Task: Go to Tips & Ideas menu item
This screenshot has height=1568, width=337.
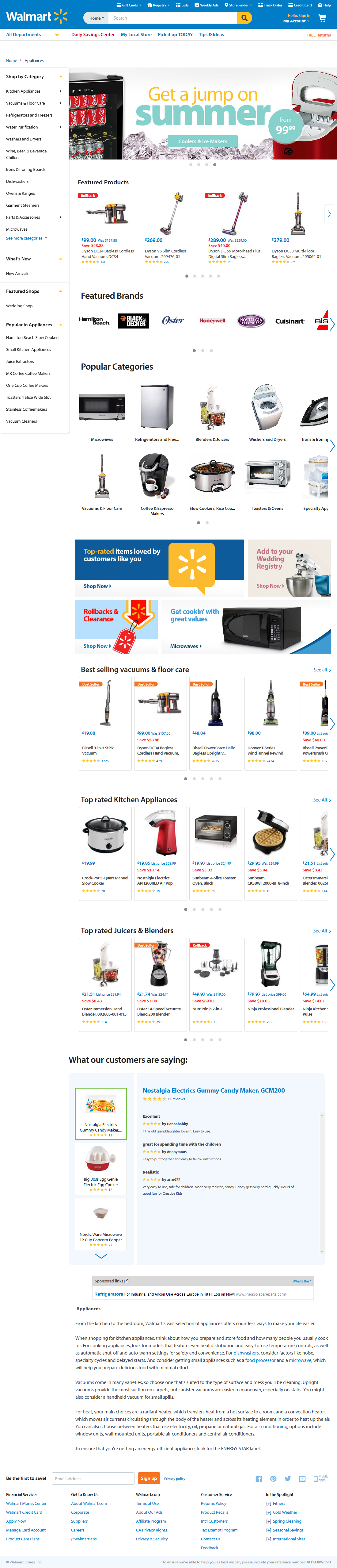Action: (211, 35)
